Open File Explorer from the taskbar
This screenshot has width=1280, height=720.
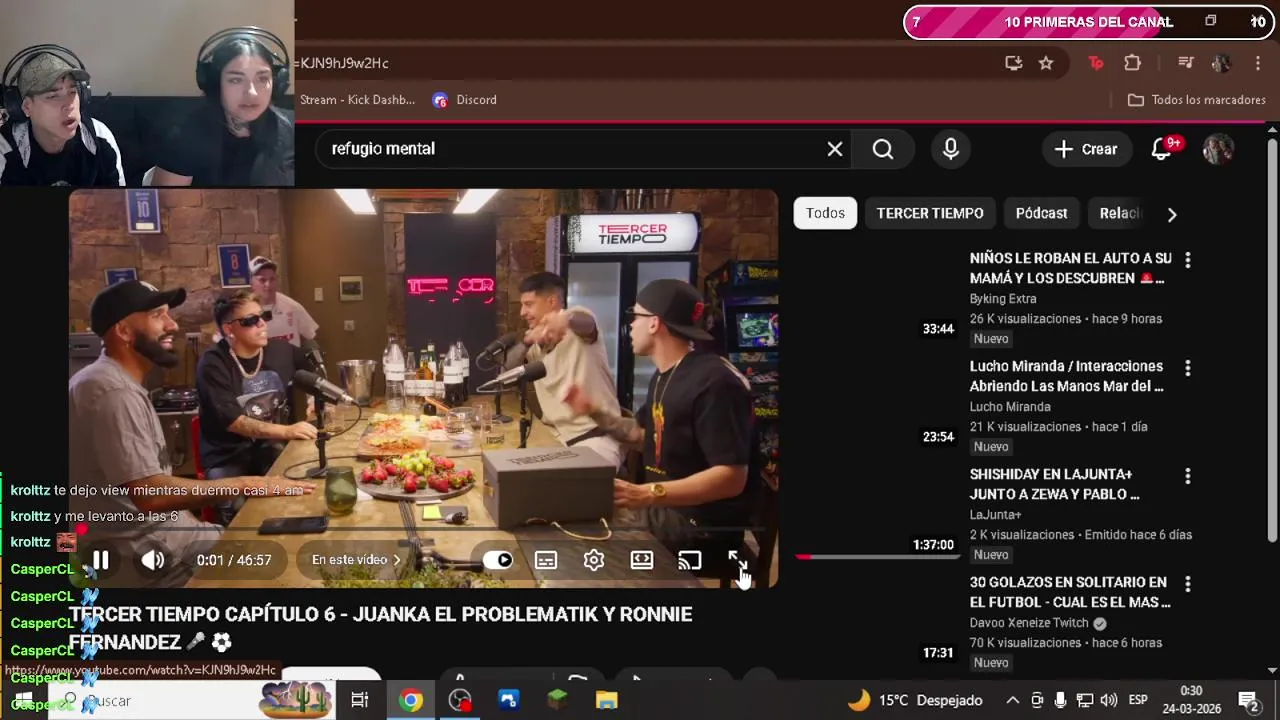pyautogui.click(x=607, y=701)
